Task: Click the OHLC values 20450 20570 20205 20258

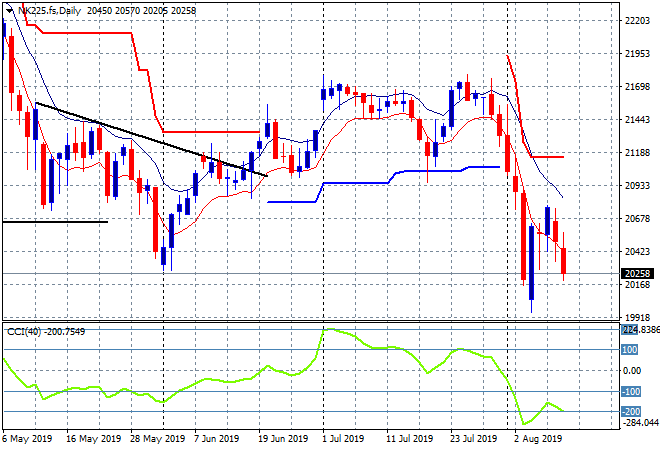Action: (141, 11)
